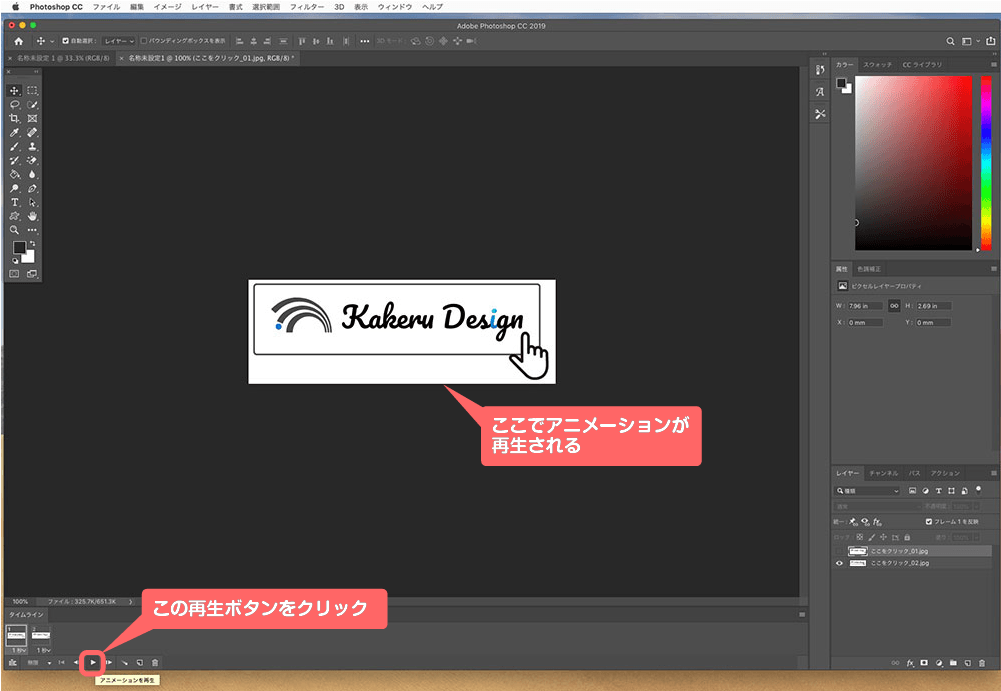Add layer style with fx icon
Screen dimensions: 1001x691
pyautogui.click(x=910, y=663)
